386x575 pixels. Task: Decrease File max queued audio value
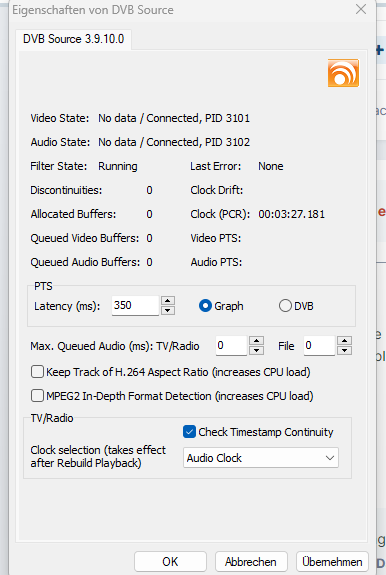tap(345, 350)
